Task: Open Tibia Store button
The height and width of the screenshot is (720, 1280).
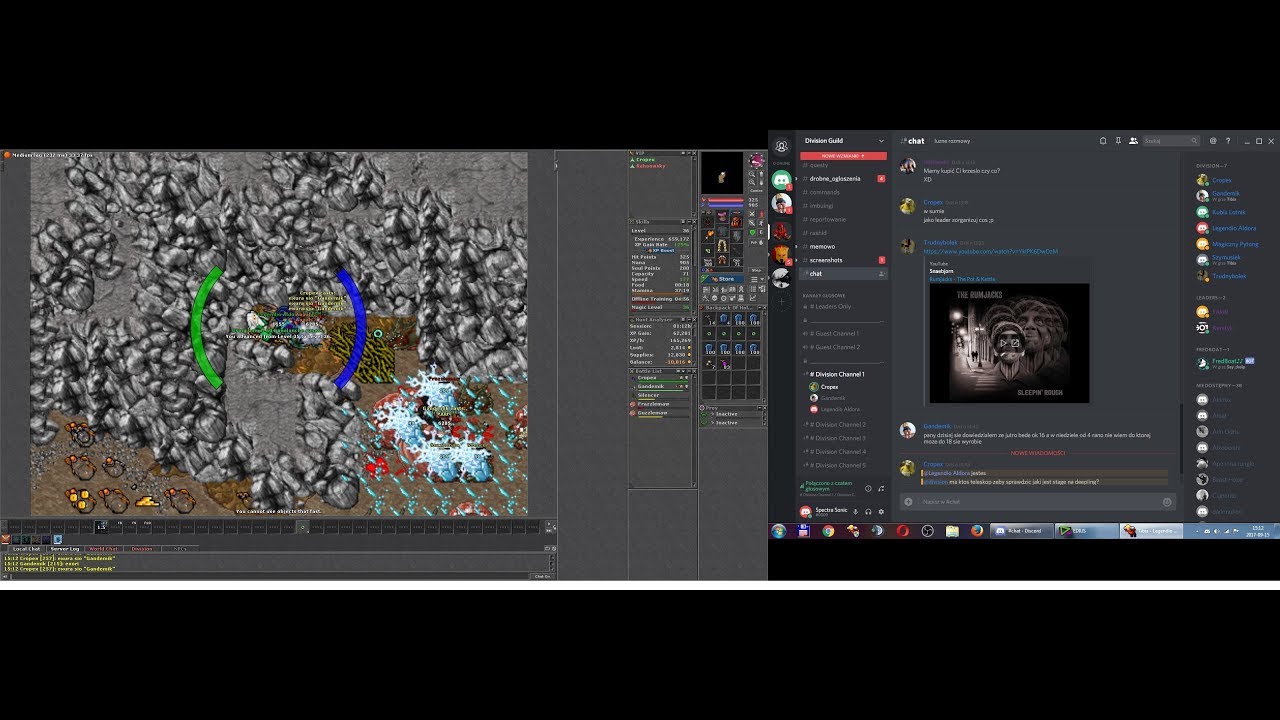Action: coord(723,279)
